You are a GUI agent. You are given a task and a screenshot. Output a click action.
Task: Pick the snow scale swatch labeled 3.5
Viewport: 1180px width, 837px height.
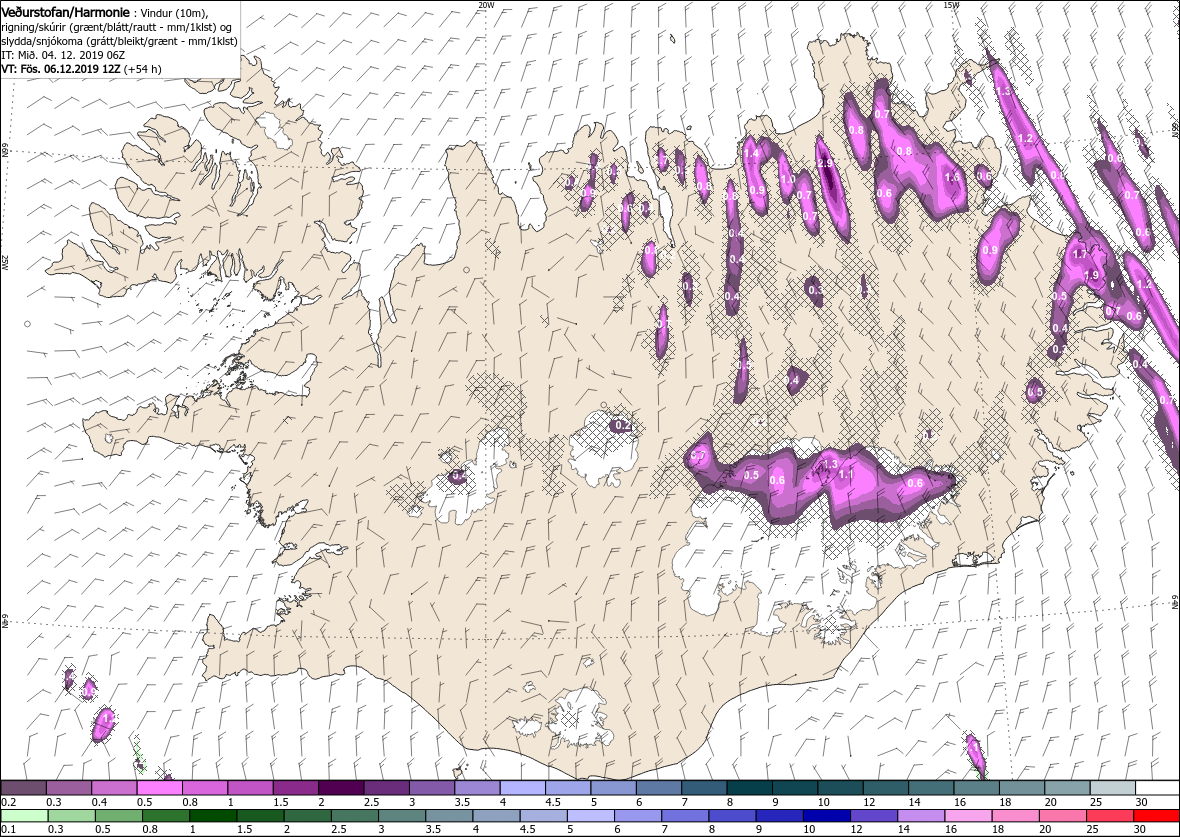[x=477, y=787]
